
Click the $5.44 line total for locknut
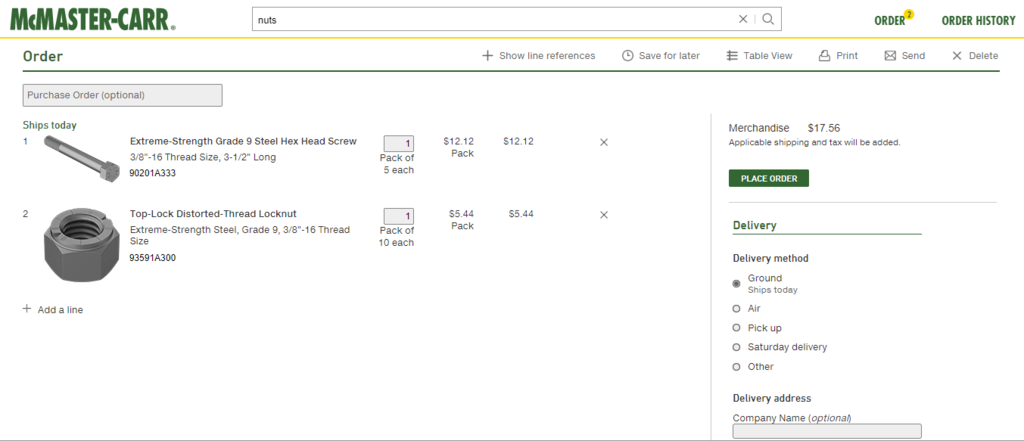(x=521, y=214)
